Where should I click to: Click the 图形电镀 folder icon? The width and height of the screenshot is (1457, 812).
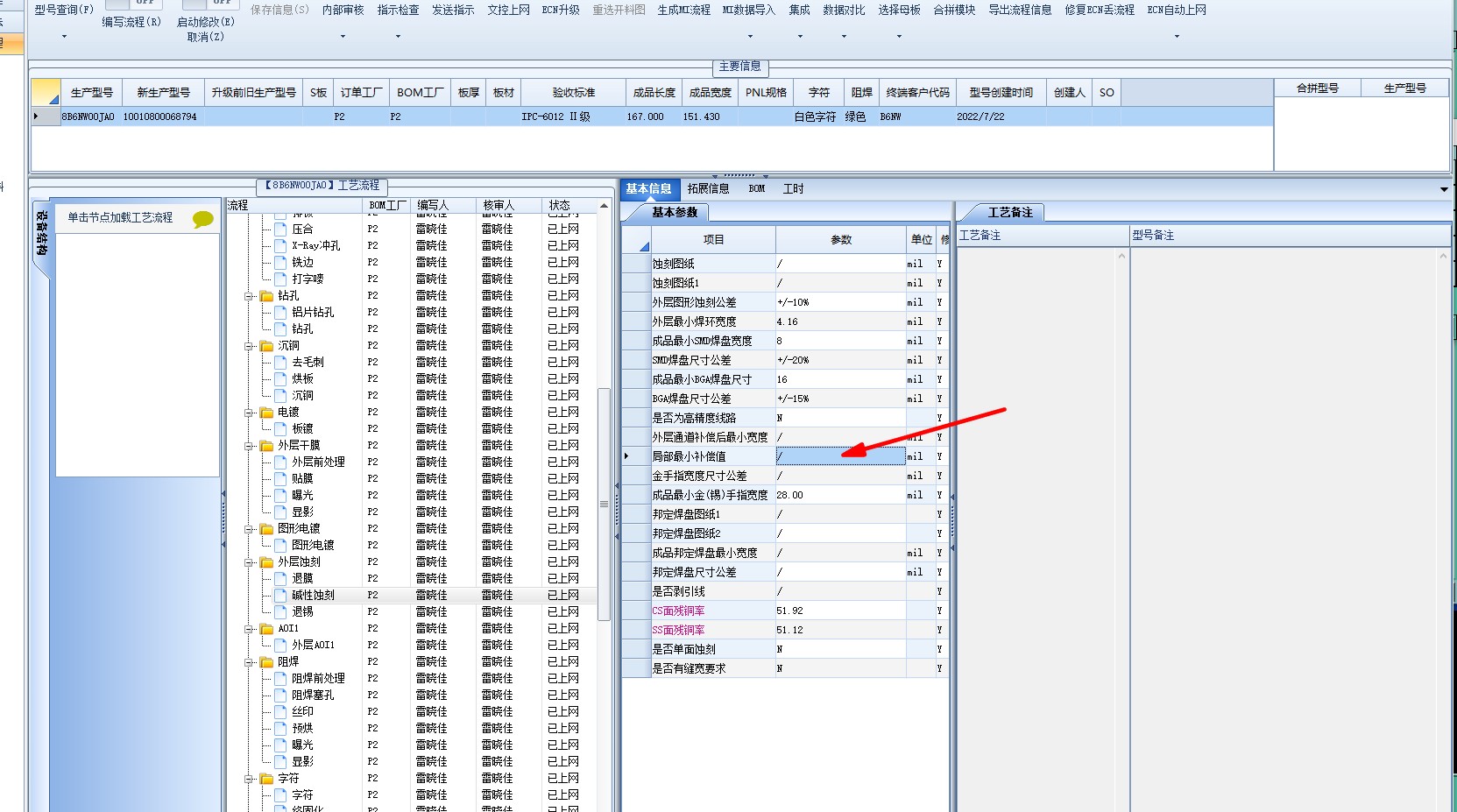click(266, 529)
